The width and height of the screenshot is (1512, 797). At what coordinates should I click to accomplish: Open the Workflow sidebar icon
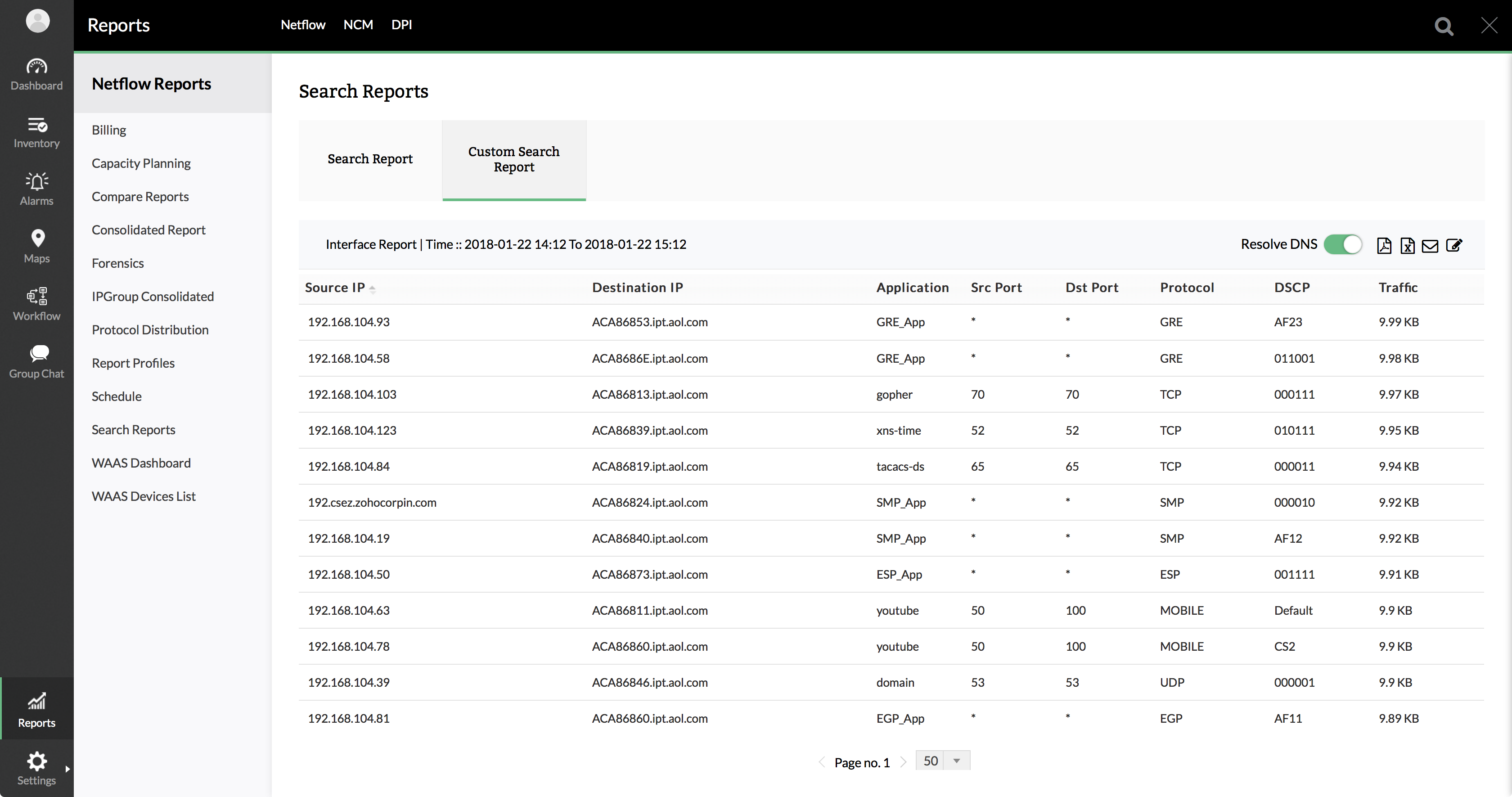pyautogui.click(x=36, y=303)
